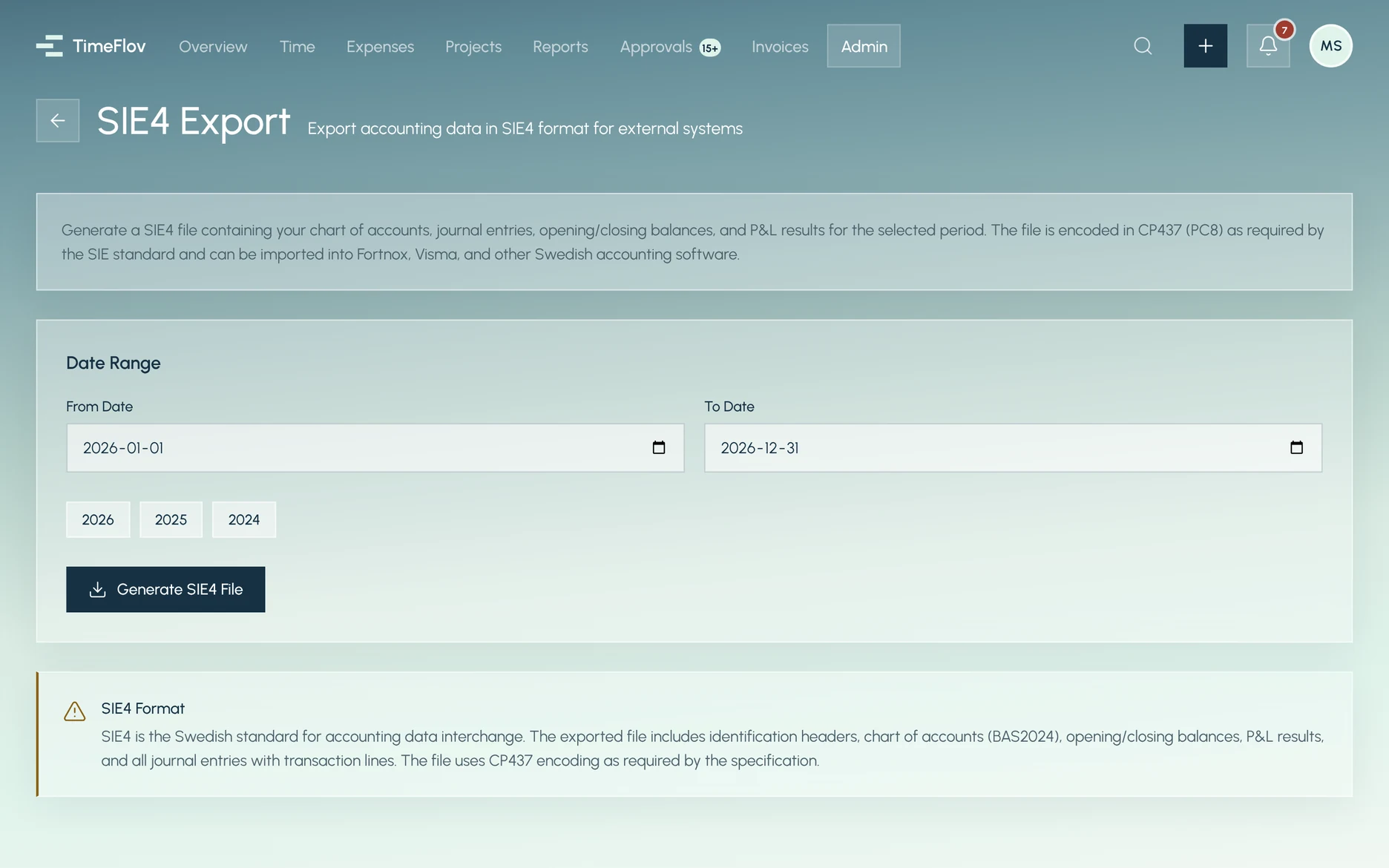Open the notifications bell
The width and height of the screenshot is (1389, 868).
[1268, 46]
